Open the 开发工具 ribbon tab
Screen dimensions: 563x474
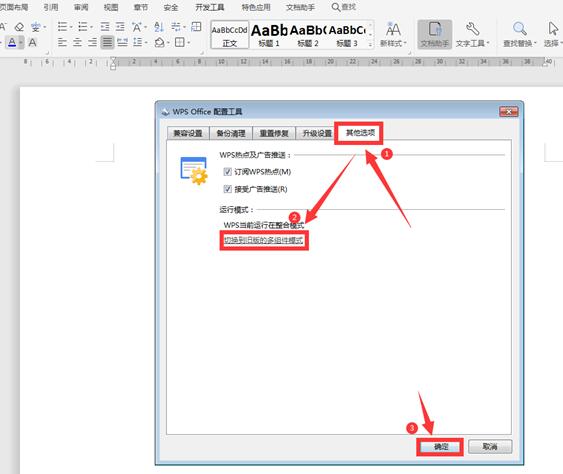pos(210,7)
